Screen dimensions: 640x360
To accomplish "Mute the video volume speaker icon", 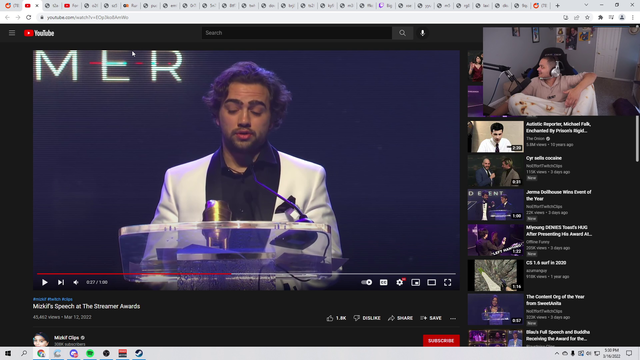I will coord(76,282).
